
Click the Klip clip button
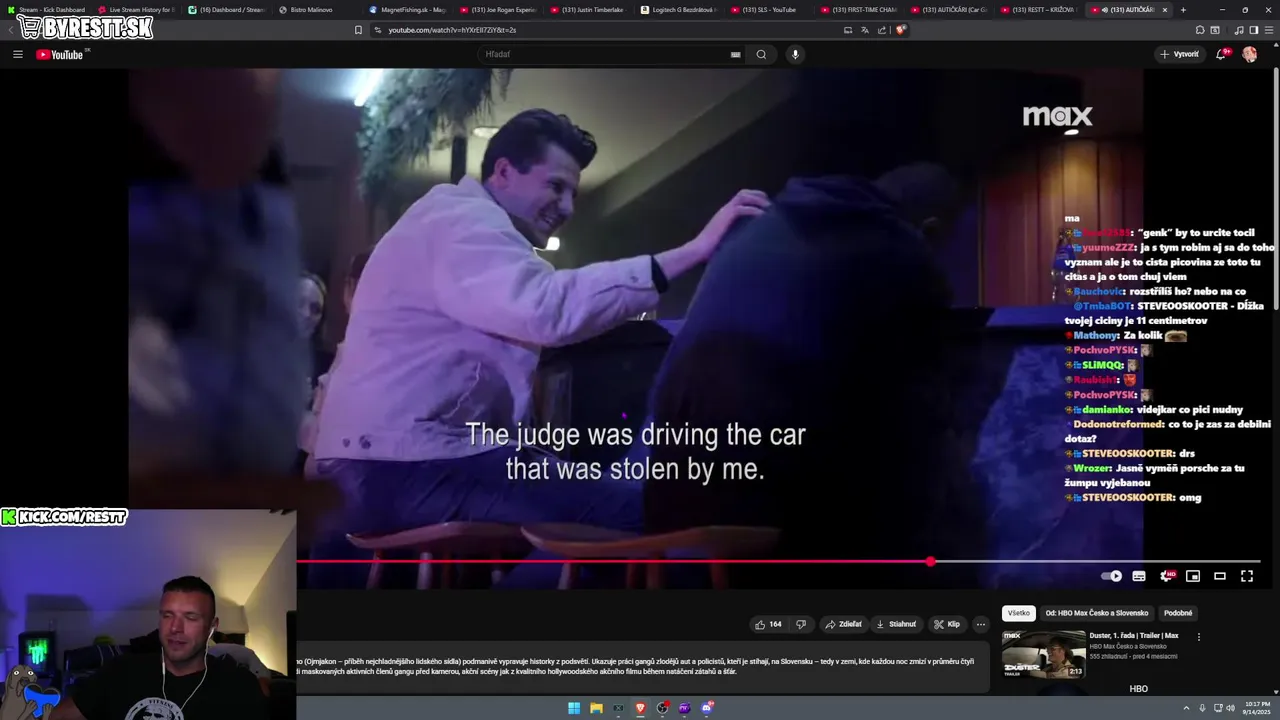tap(947, 624)
